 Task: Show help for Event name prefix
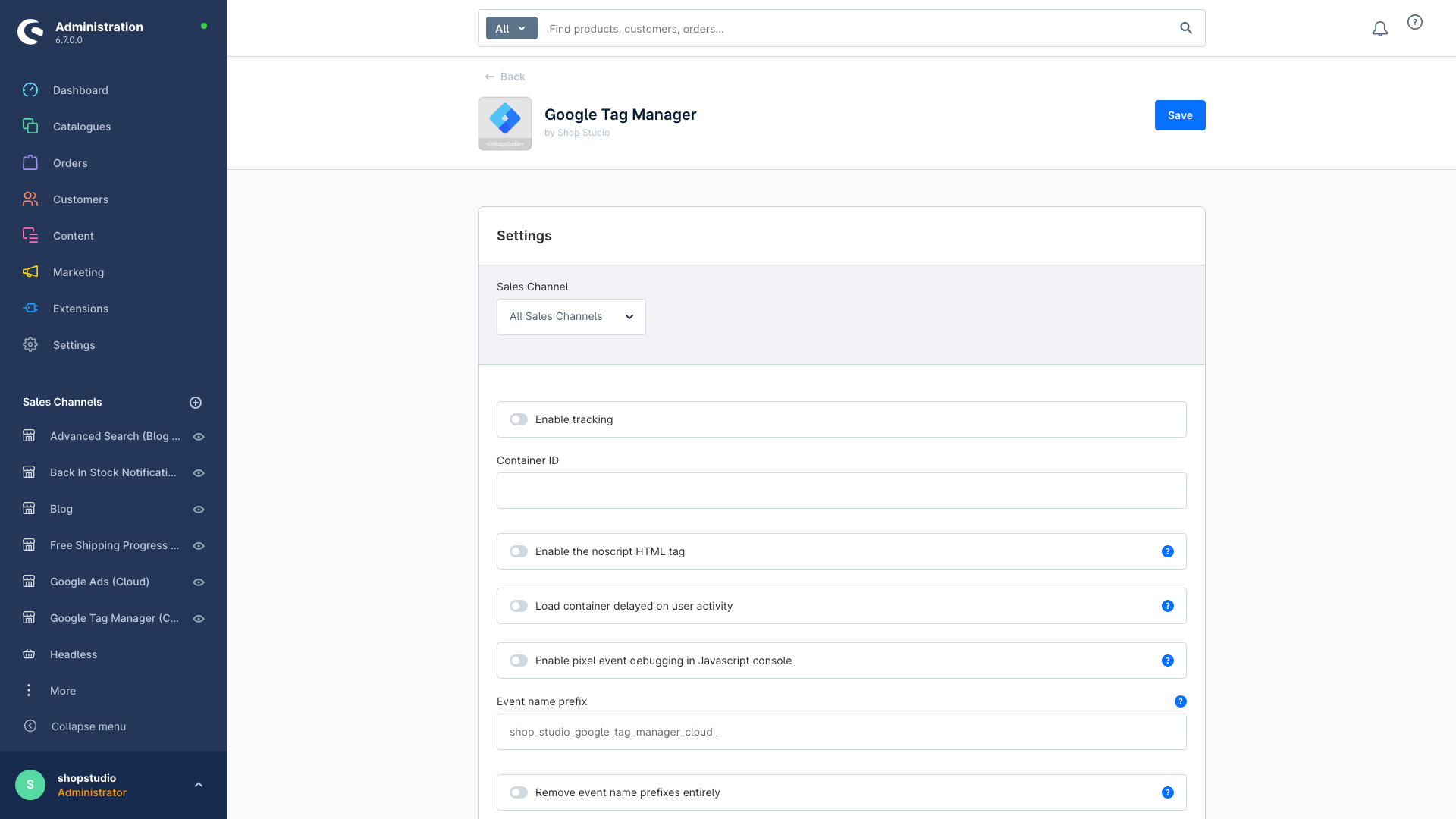click(1181, 701)
